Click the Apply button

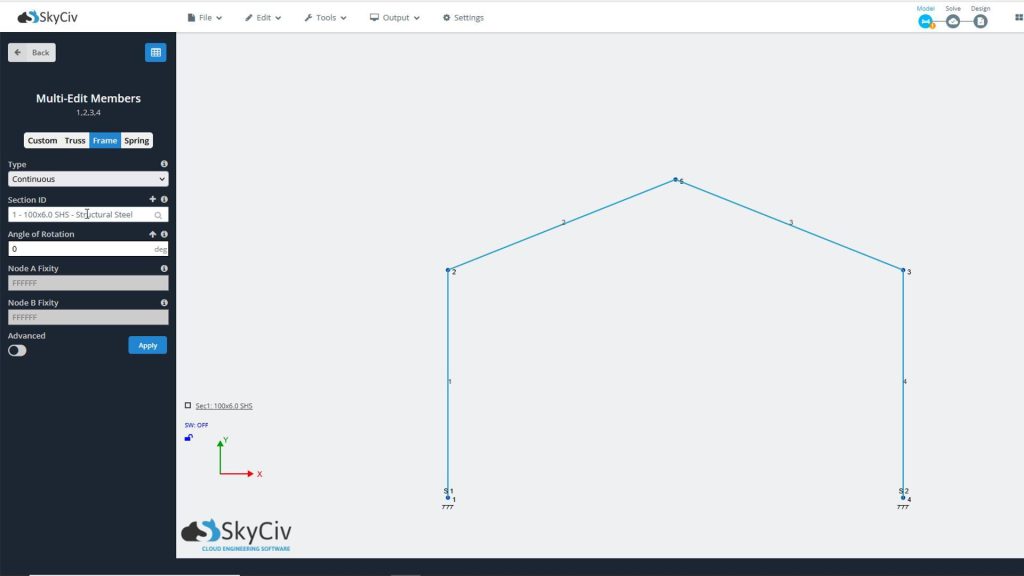[147, 344]
